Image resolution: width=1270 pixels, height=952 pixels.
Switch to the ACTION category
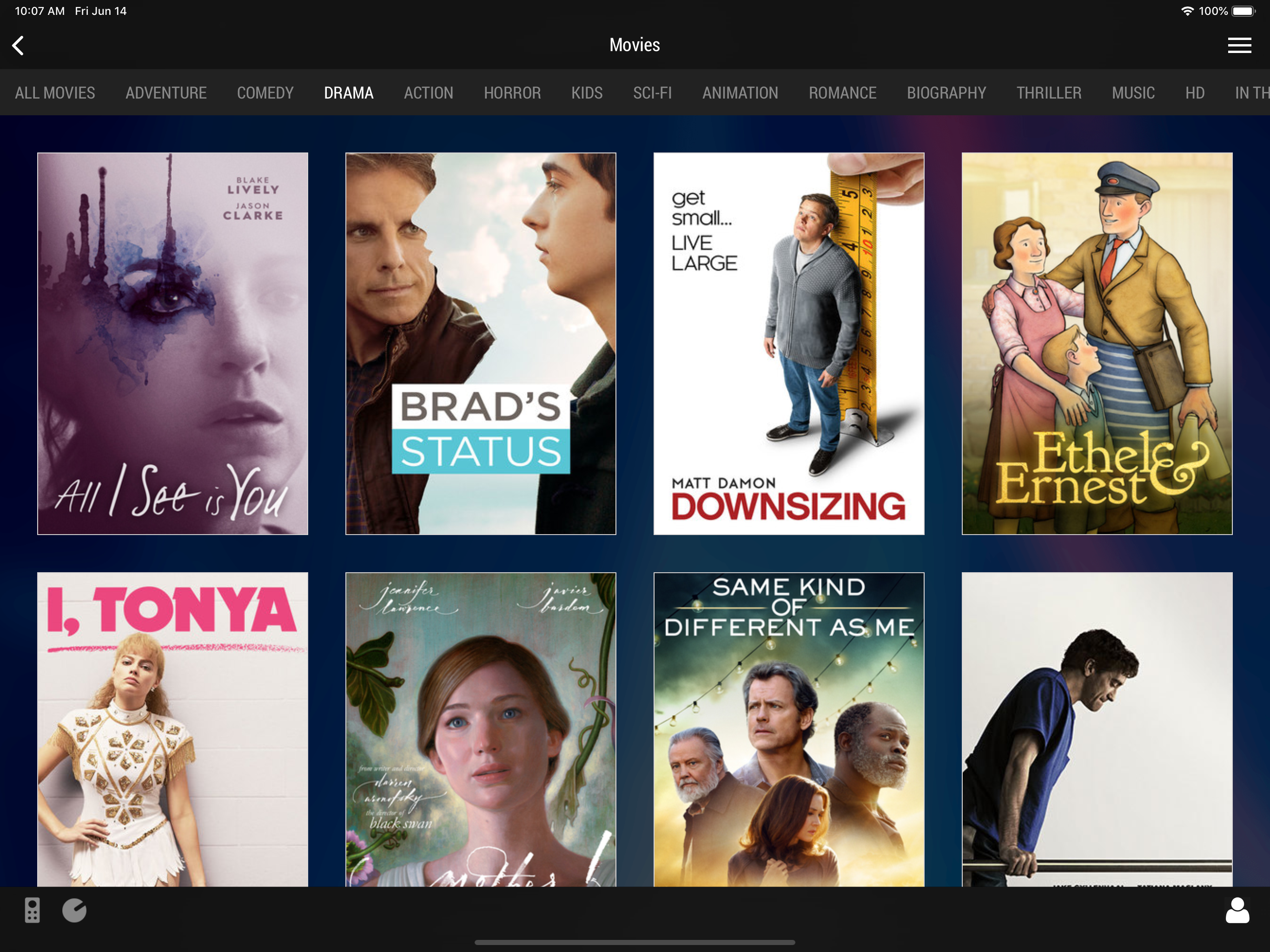[x=428, y=93]
